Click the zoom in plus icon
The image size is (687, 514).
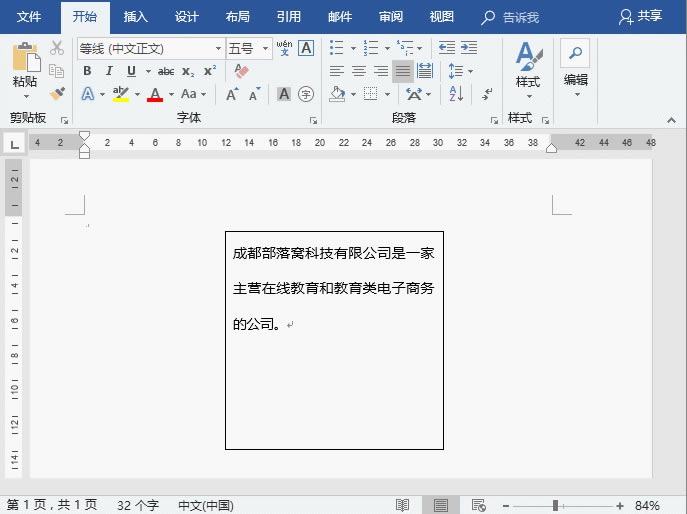620,506
